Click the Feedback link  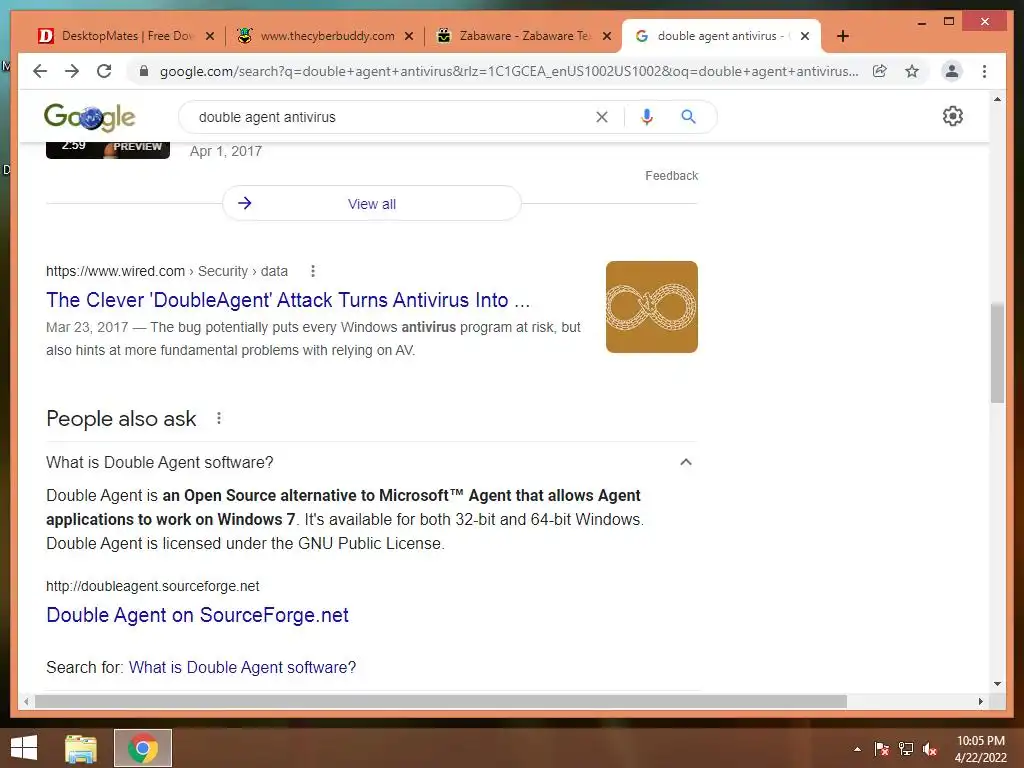(x=671, y=176)
